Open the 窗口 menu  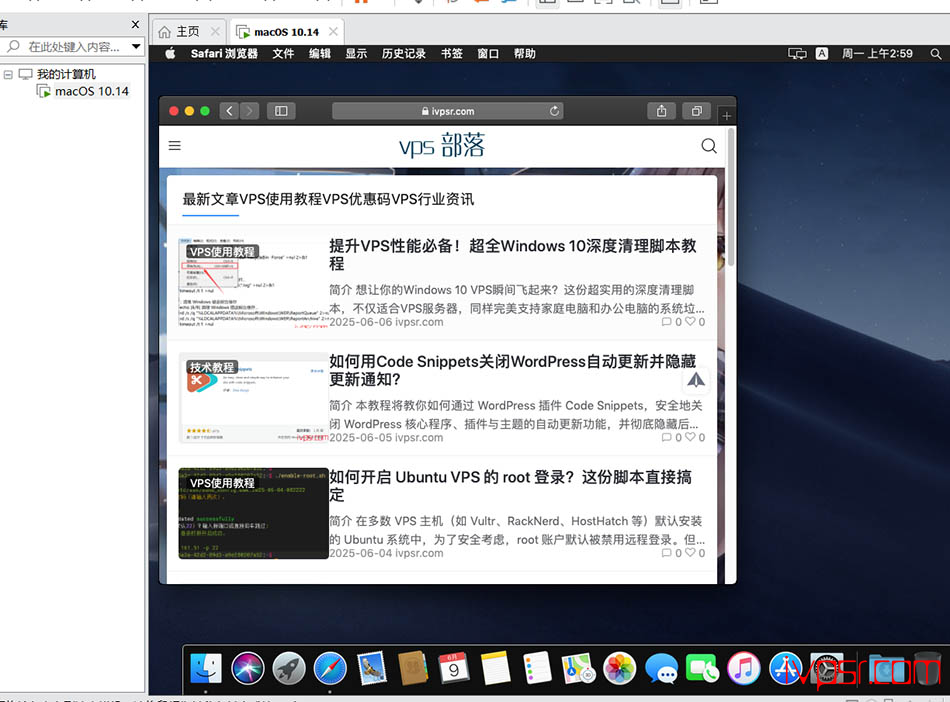pyautogui.click(x=488, y=54)
